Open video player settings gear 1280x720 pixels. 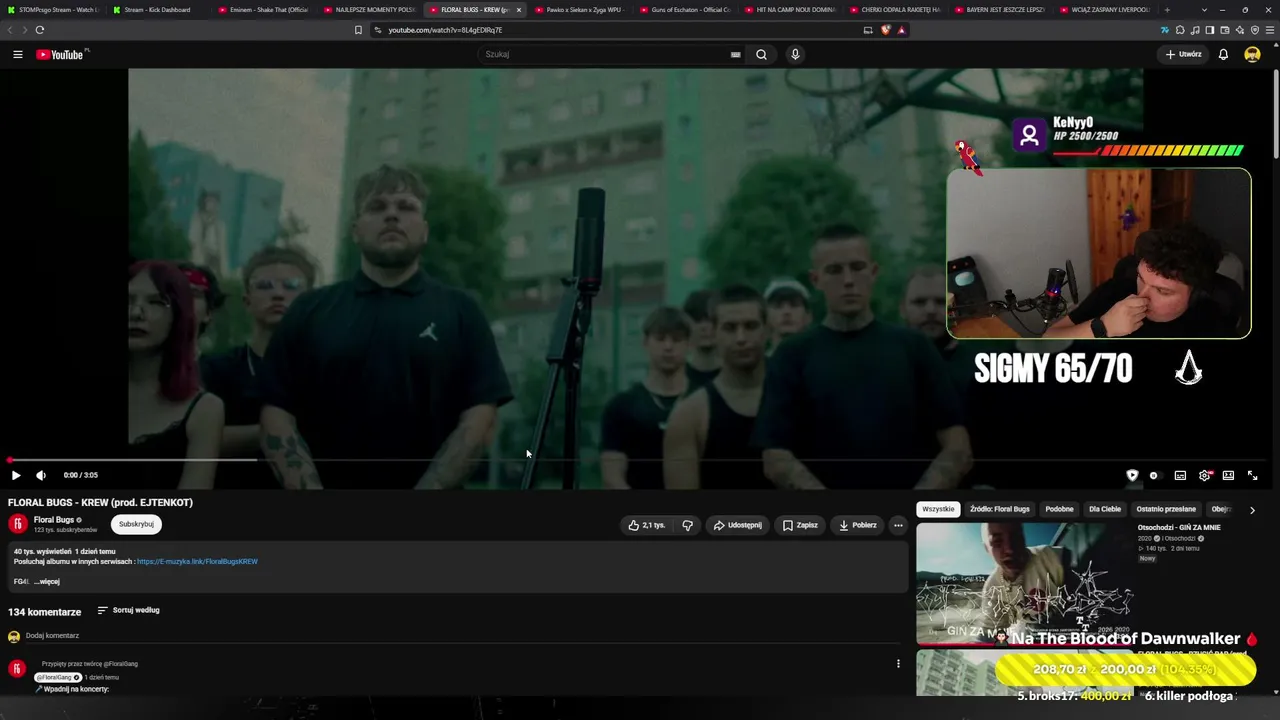click(x=1204, y=475)
